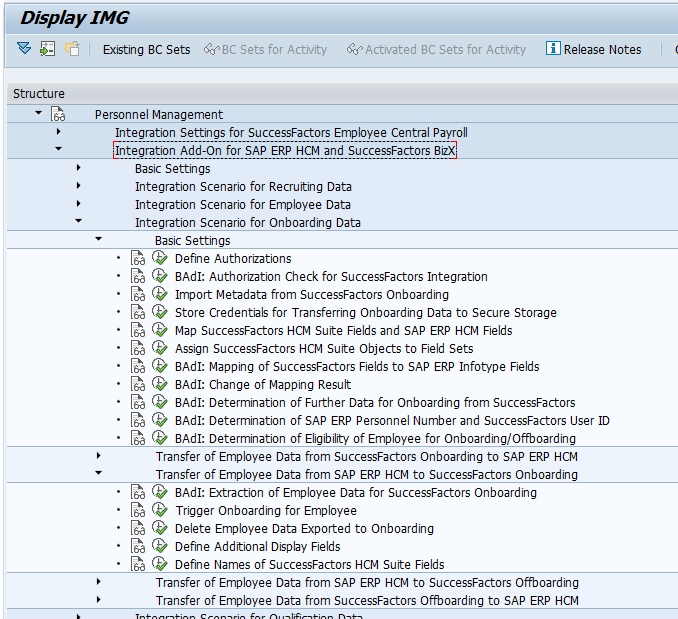Expand Integration Scenario for Recruiting Data
678x619 pixels.
pos(78,186)
